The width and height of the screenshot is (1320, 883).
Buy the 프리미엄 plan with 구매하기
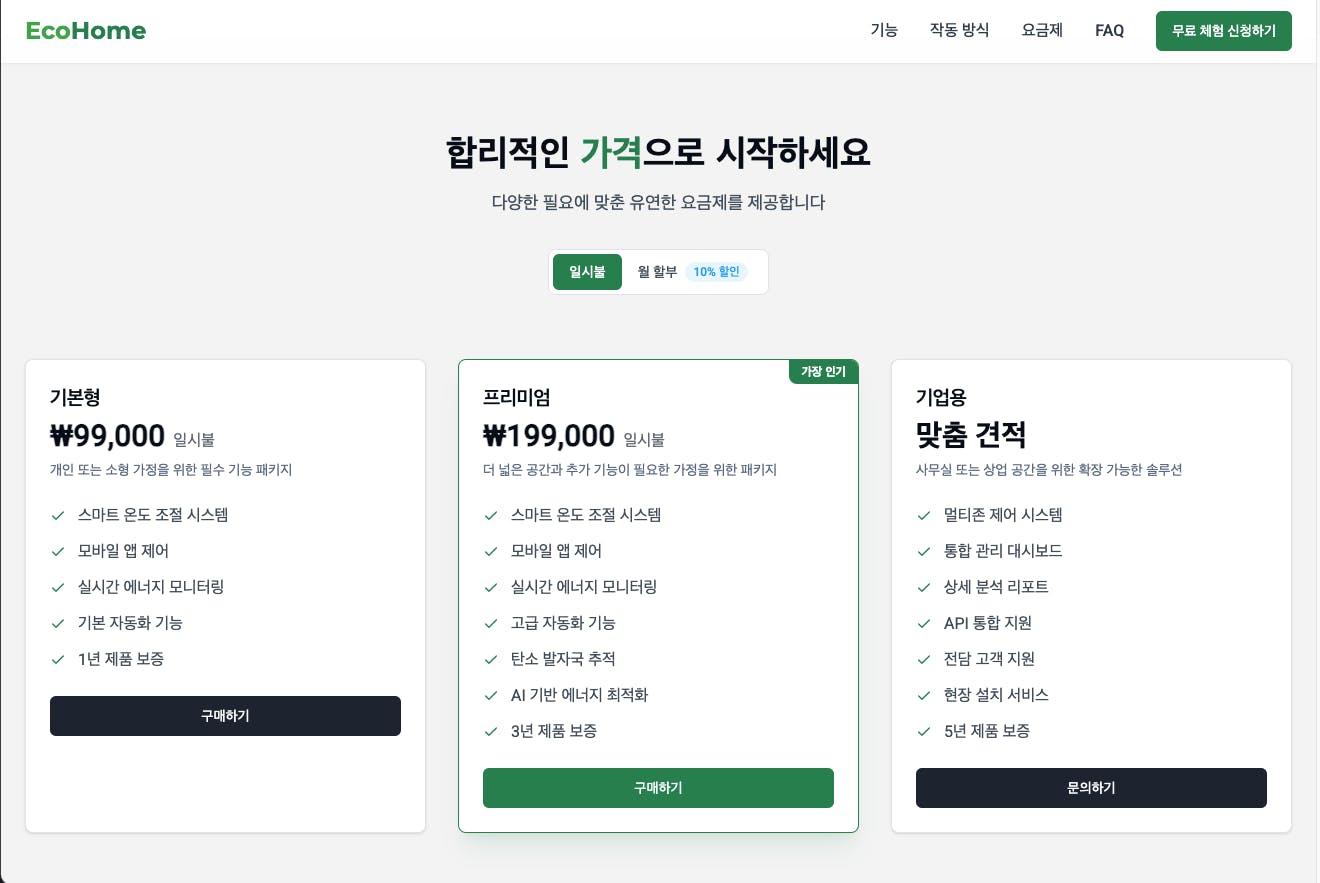pos(658,788)
